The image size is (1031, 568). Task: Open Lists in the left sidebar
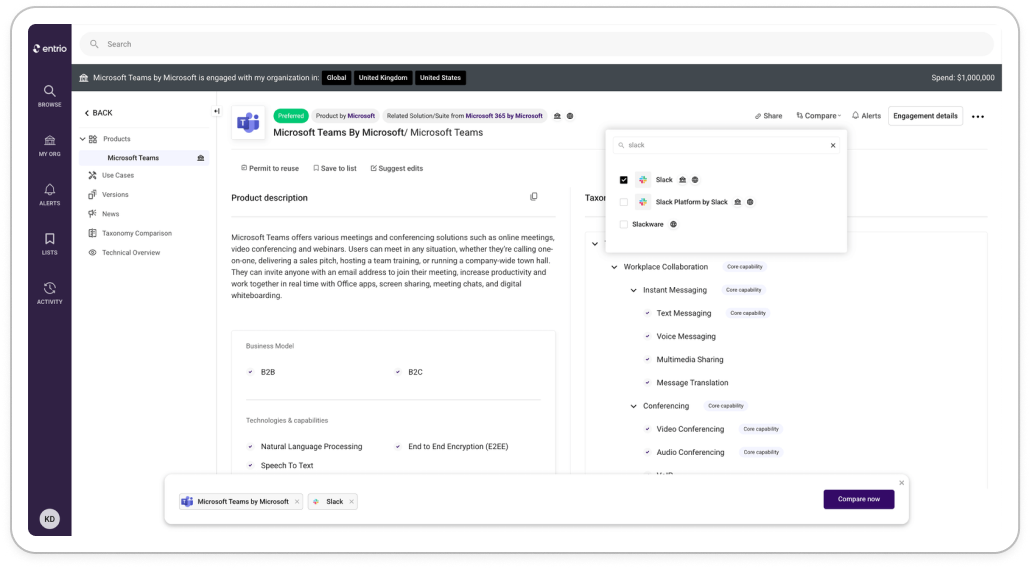click(x=49, y=243)
